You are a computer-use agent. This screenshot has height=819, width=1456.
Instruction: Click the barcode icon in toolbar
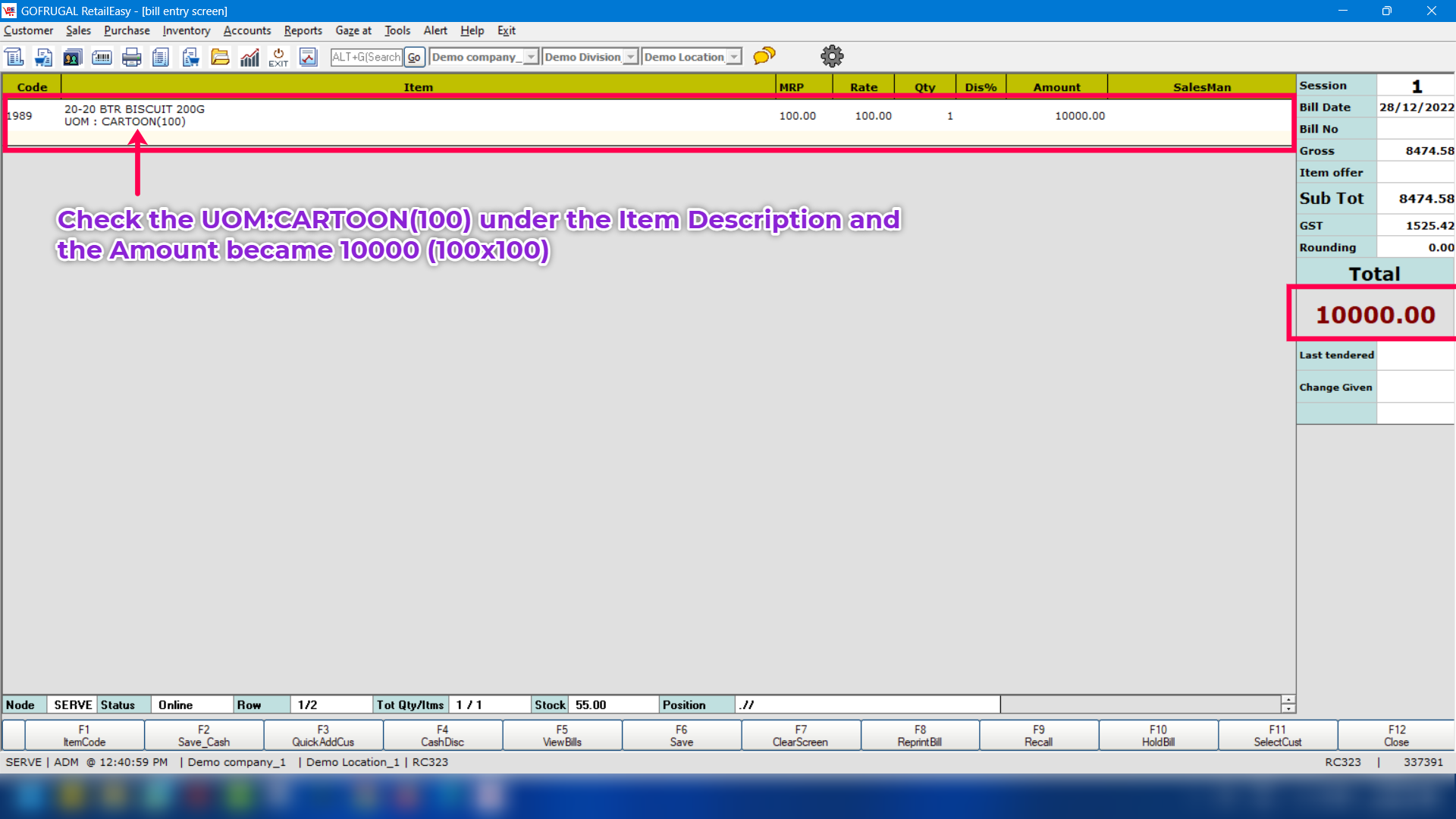pyautogui.click(x=102, y=57)
